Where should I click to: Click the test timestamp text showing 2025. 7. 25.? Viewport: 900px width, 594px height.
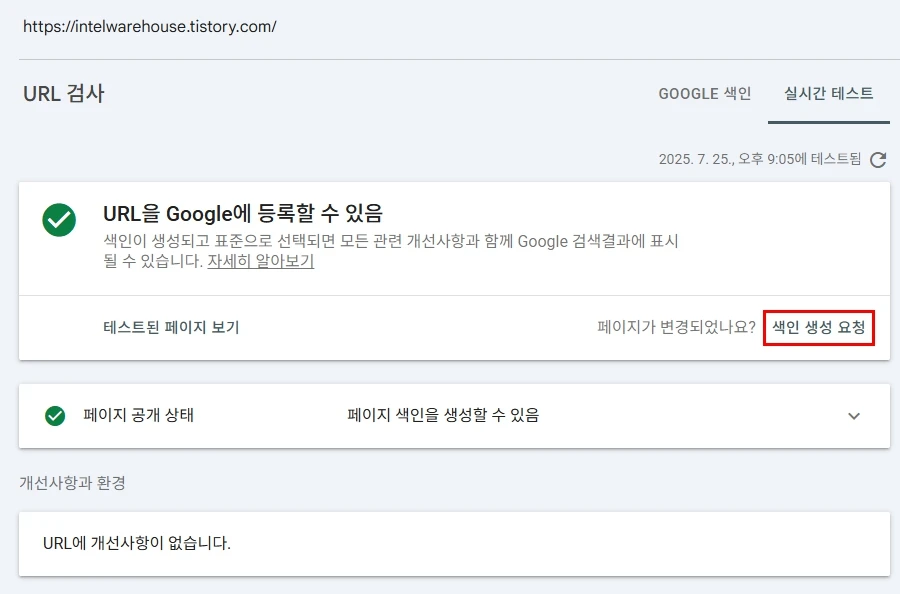pyautogui.click(x=760, y=158)
